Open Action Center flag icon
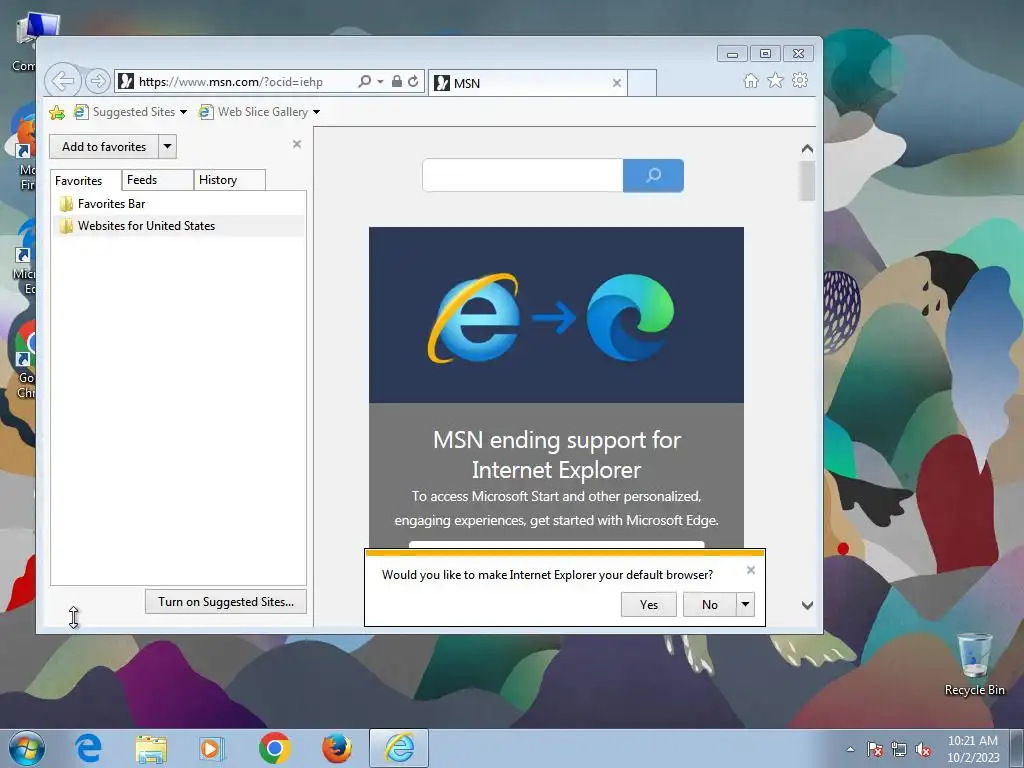Screen dimensions: 1024x768 click(875, 750)
